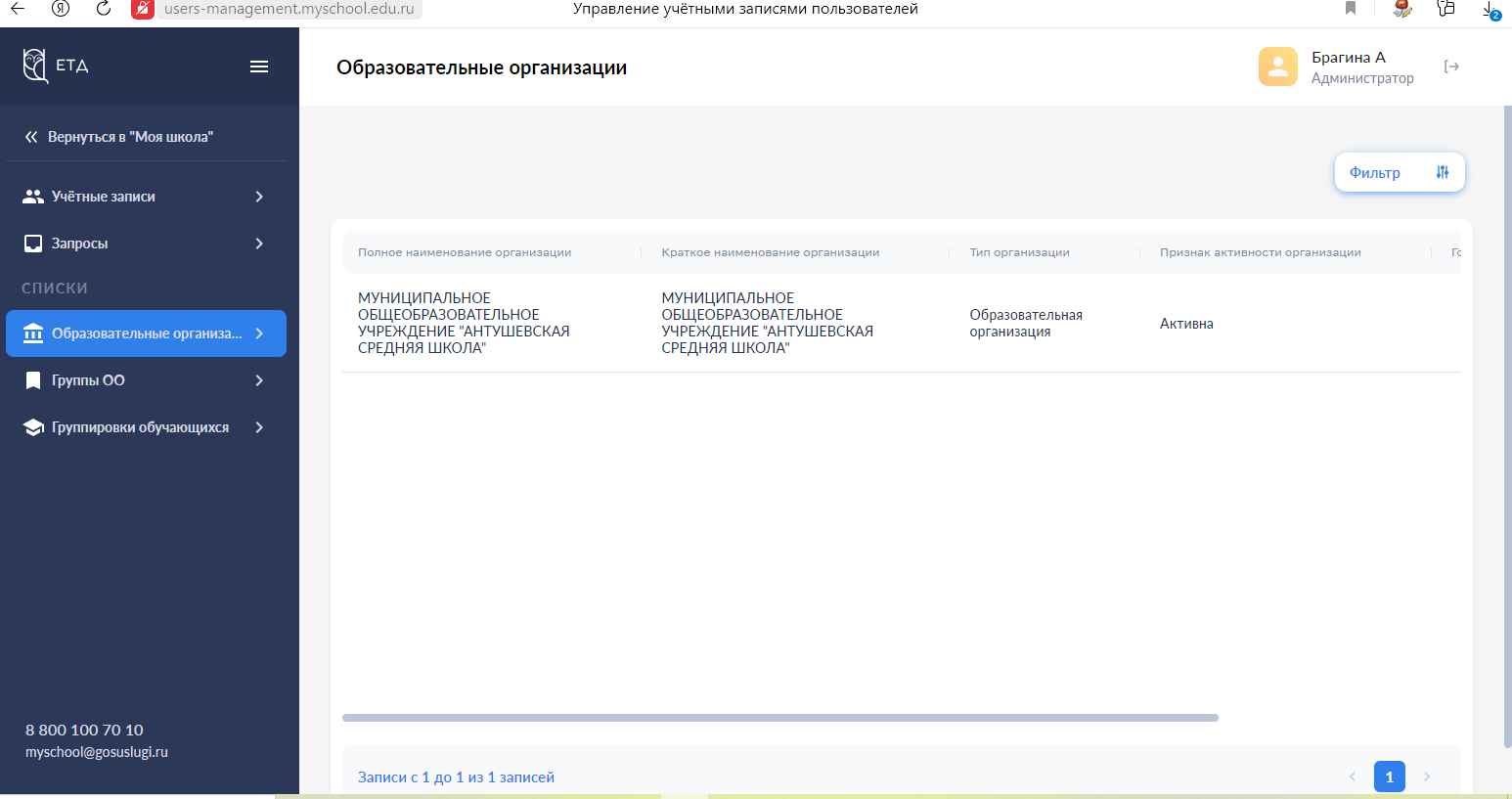Select pagination page 1 button
This screenshot has height=799, width=1512.
pyautogui.click(x=1390, y=777)
